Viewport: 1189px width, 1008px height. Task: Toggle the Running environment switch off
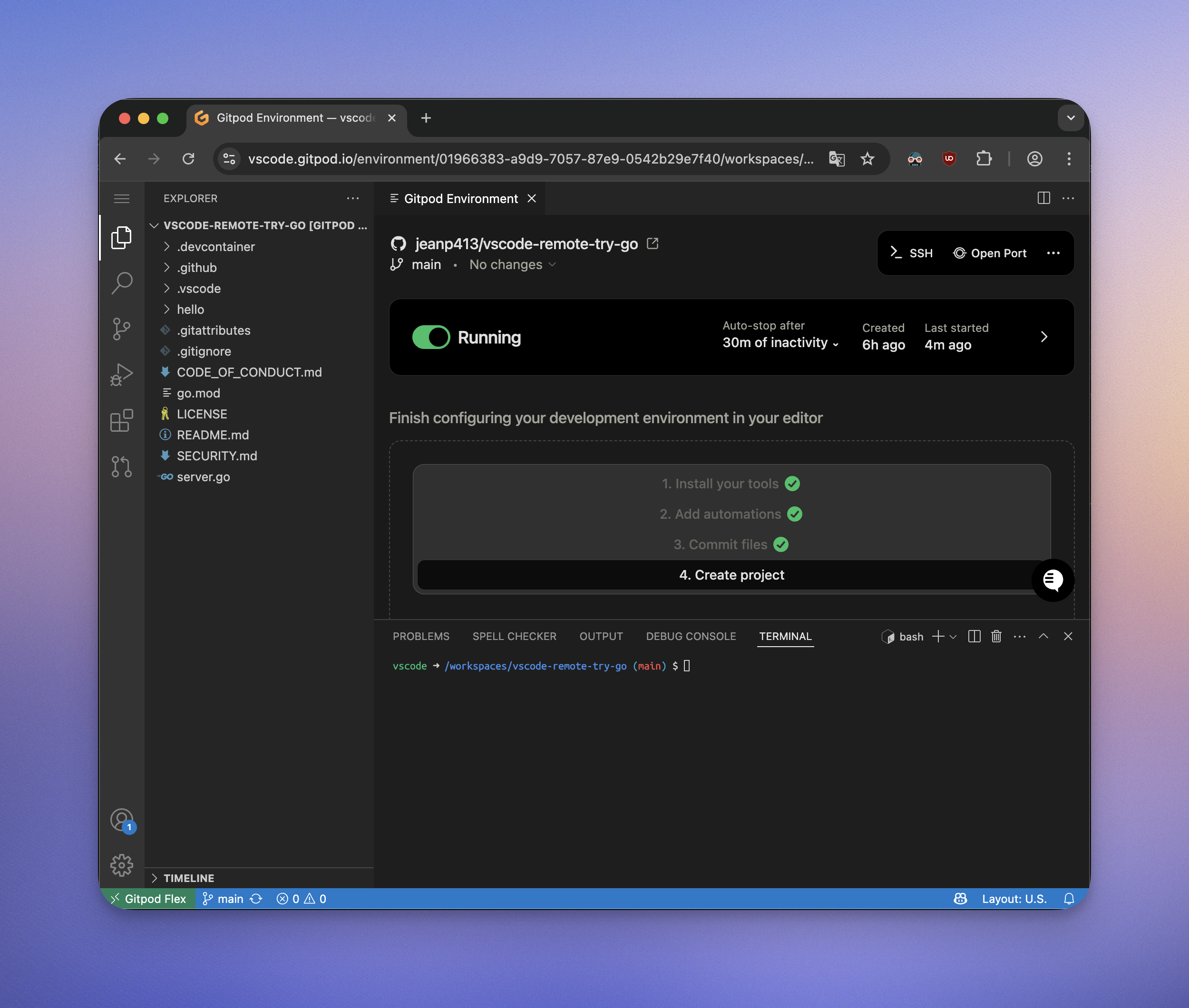[431, 337]
